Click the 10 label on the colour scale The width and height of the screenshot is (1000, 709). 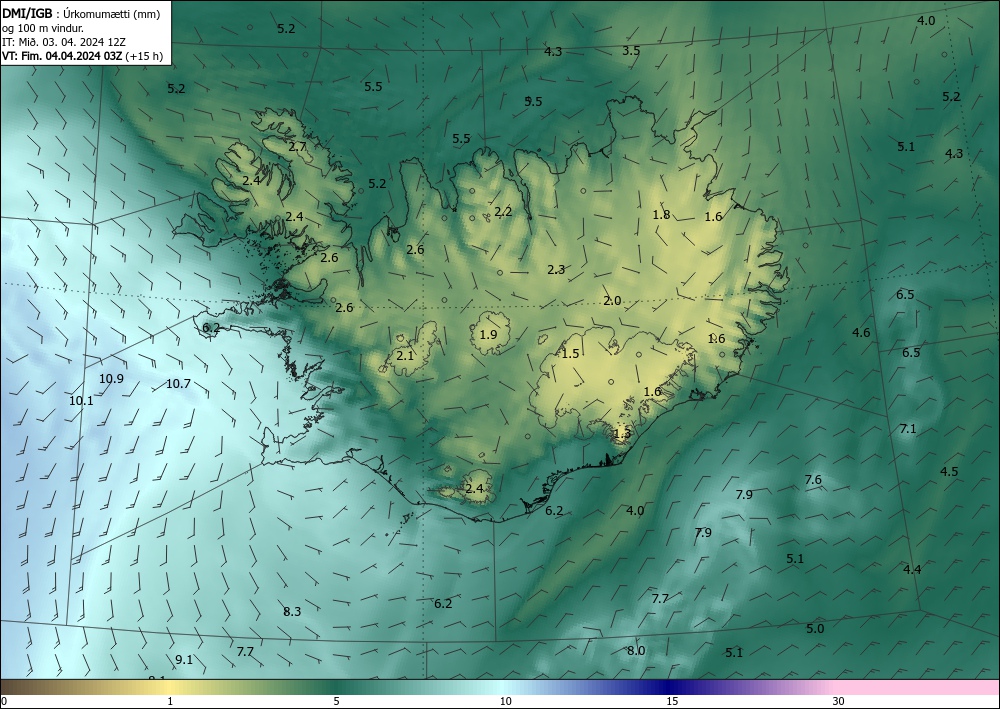505,701
